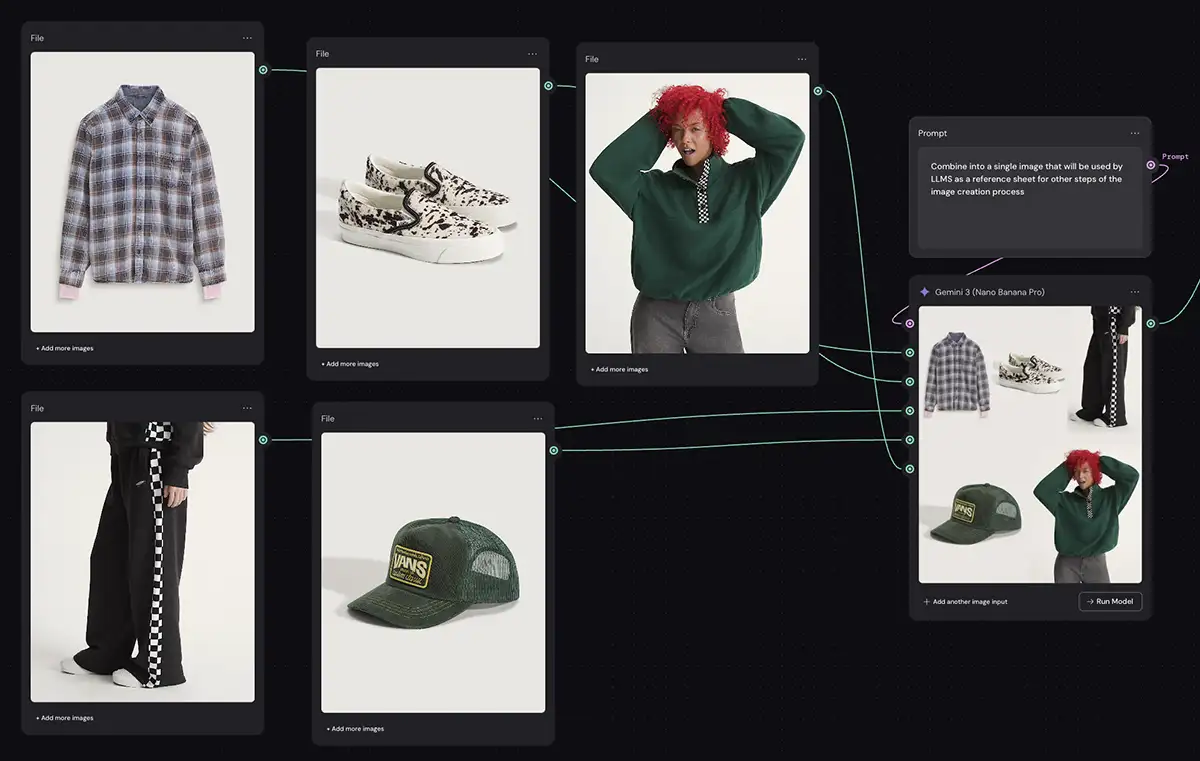Click the Gemini 3 node output port
This screenshot has width=1200, height=761.
coord(1151,323)
